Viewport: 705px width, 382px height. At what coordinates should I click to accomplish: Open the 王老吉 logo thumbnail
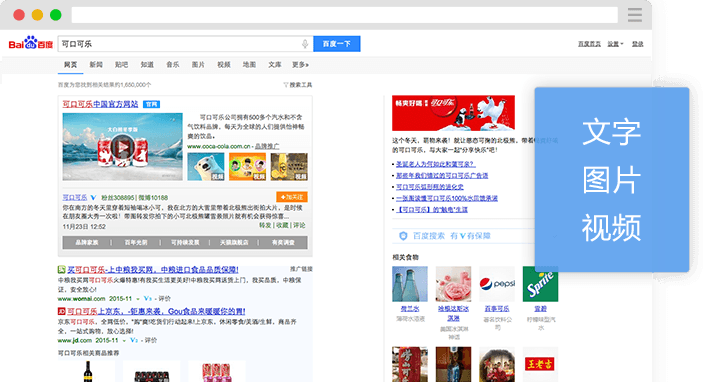pos(540,364)
